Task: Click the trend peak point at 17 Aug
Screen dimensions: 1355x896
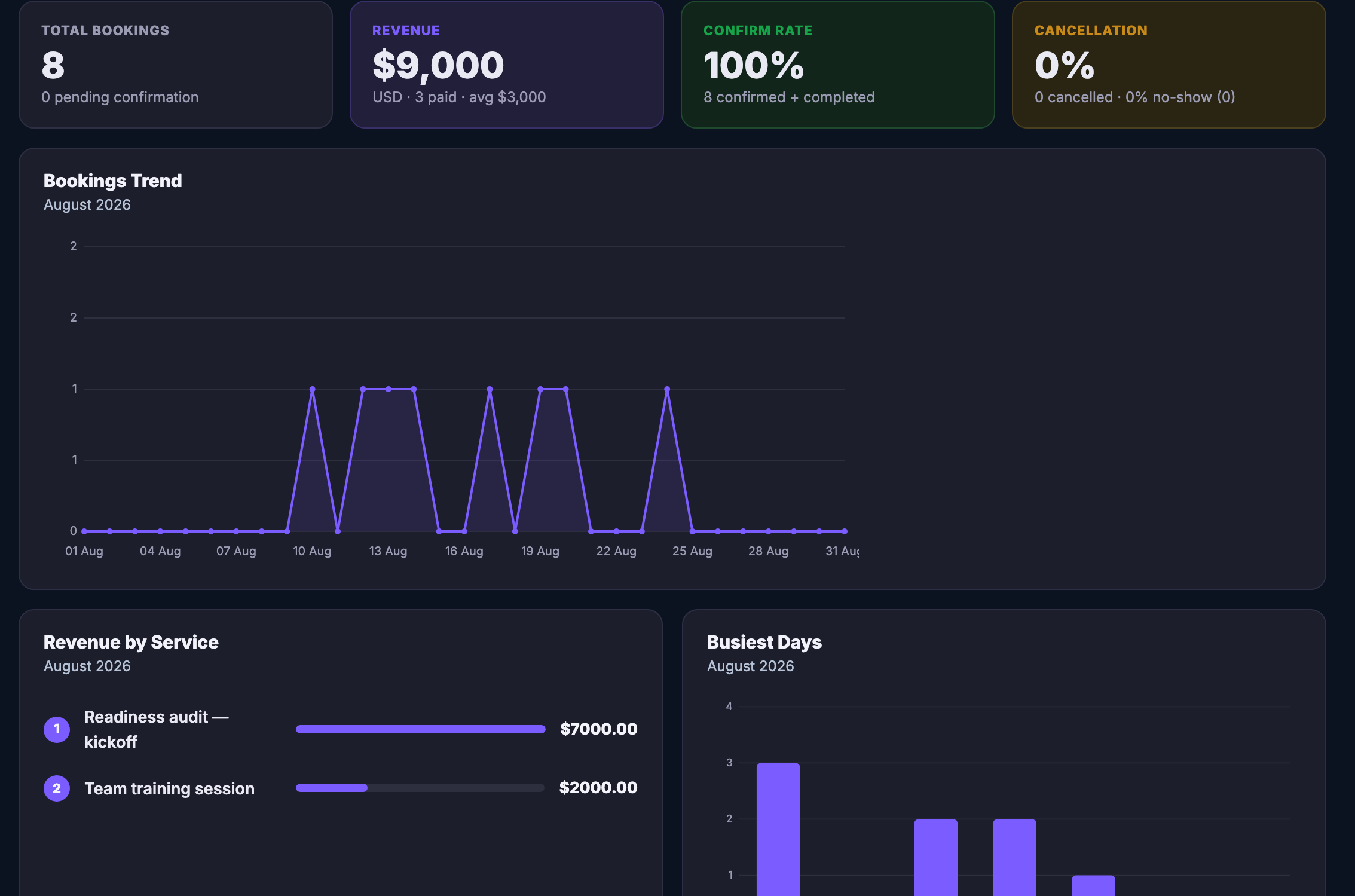Action: (x=490, y=389)
